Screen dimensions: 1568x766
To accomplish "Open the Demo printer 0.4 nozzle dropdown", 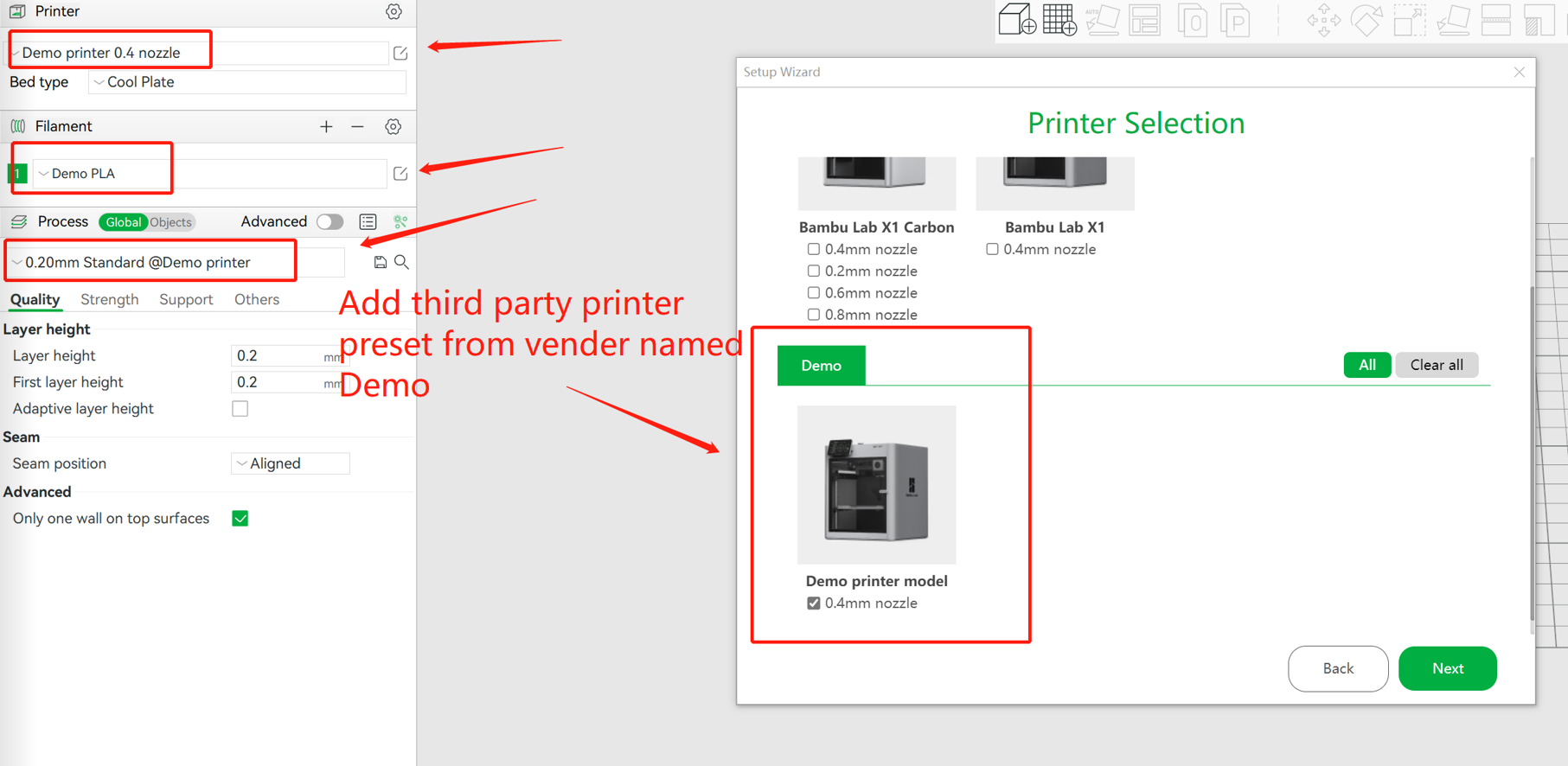I will (198, 53).
